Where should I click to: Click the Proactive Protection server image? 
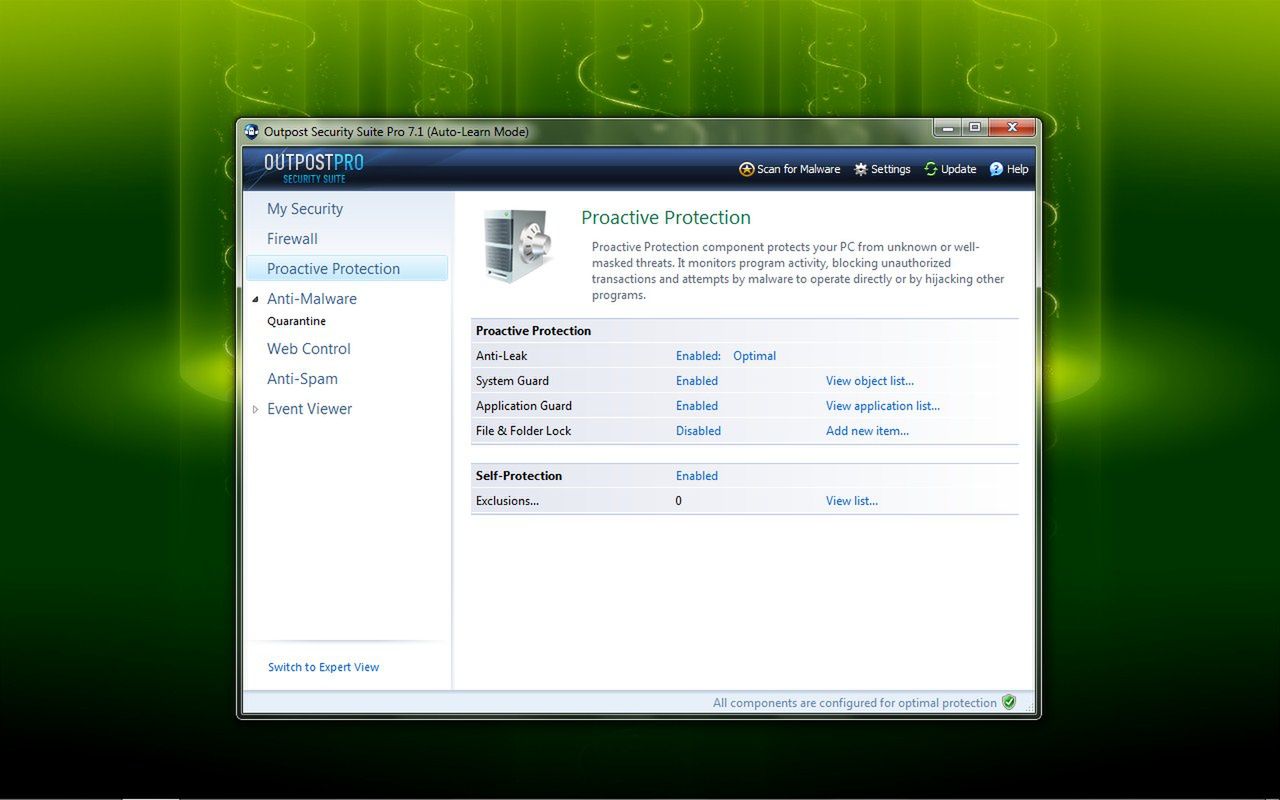[517, 245]
